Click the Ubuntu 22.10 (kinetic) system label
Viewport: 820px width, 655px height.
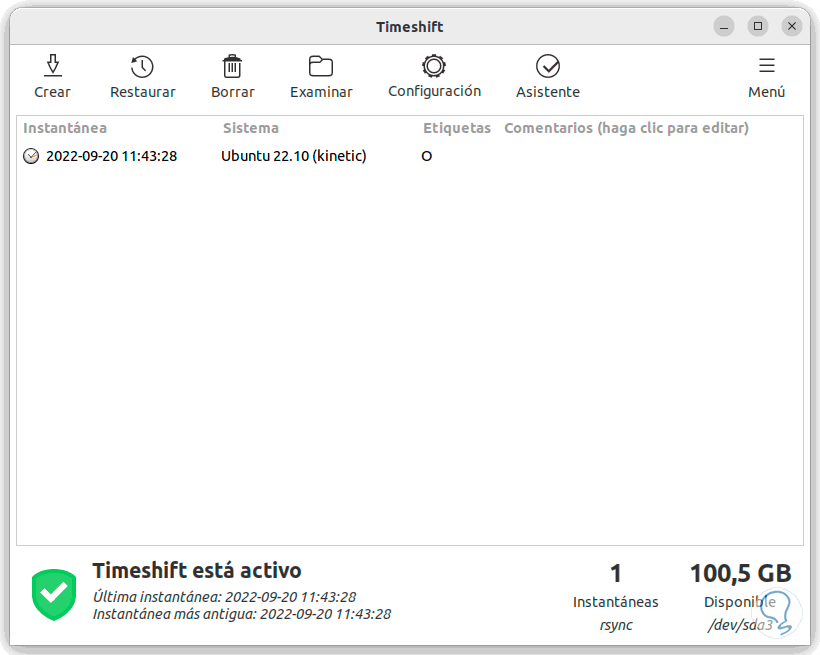tap(293, 156)
